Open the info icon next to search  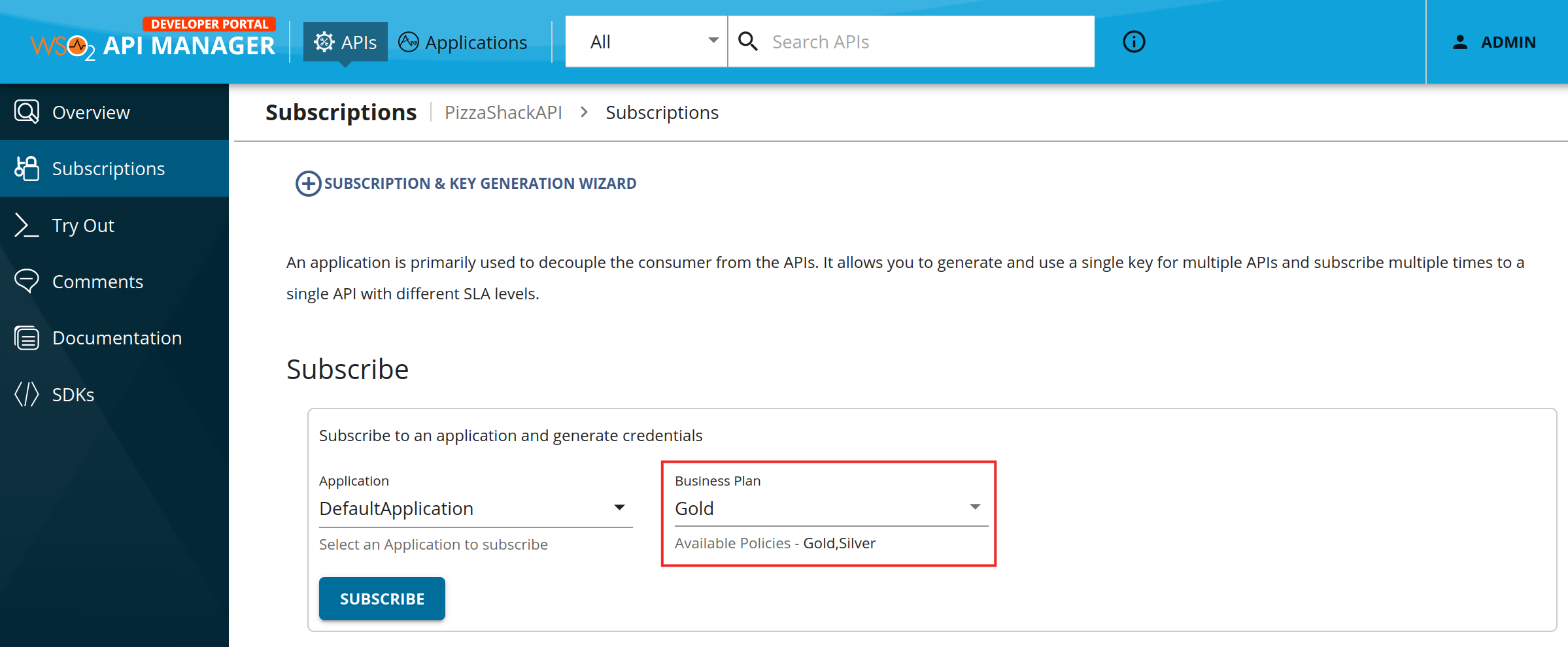(x=1133, y=41)
